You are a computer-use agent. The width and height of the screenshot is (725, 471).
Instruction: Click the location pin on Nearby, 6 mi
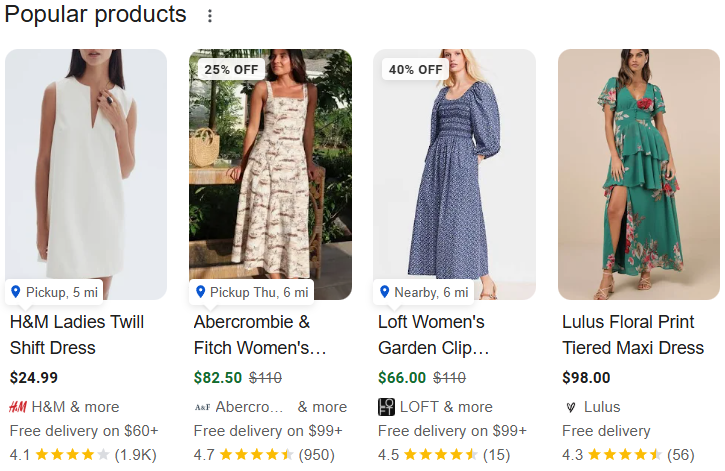(385, 292)
